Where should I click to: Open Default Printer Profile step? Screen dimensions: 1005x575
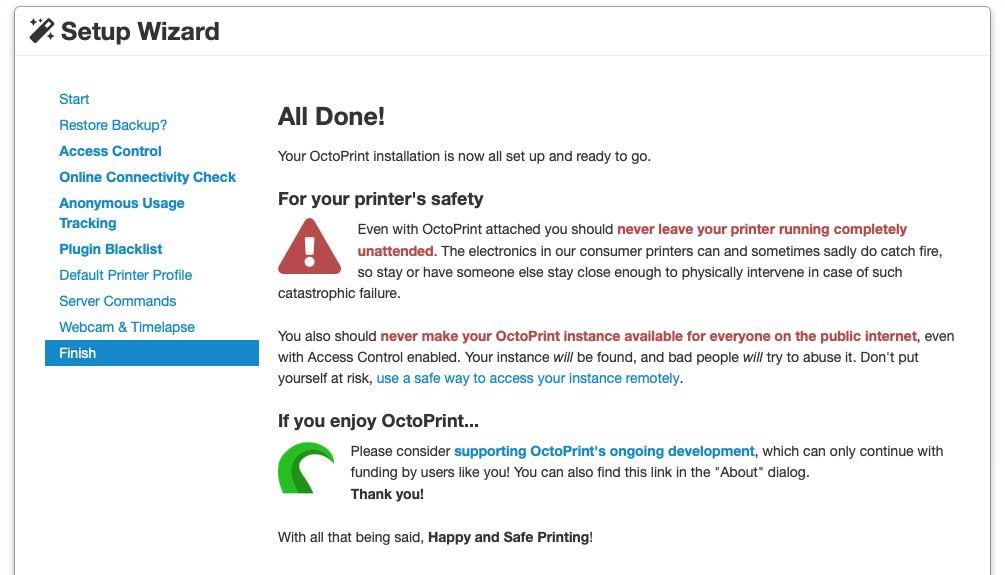tap(125, 275)
